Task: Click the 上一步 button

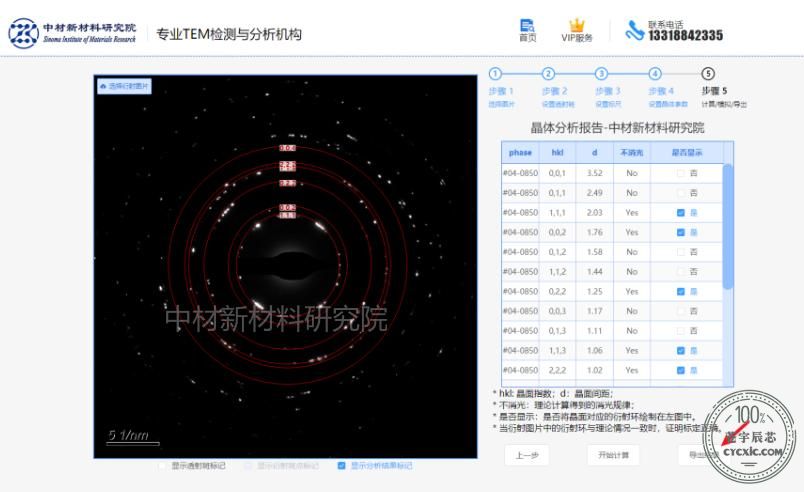Action: point(527,455)
